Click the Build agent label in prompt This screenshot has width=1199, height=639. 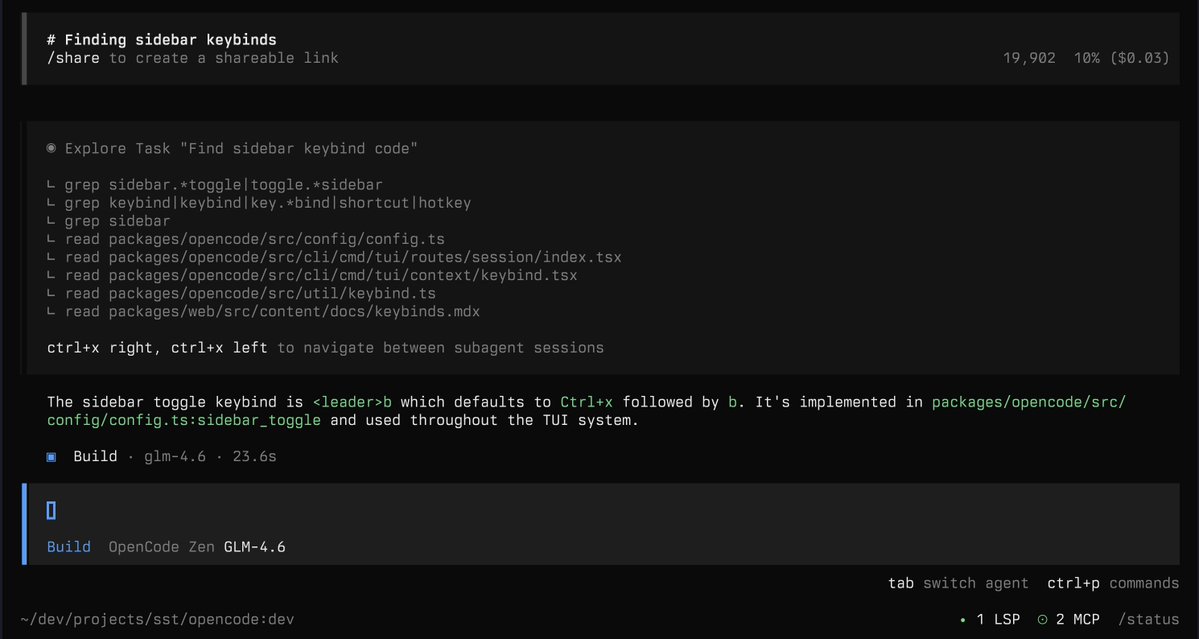pos(69,547)
